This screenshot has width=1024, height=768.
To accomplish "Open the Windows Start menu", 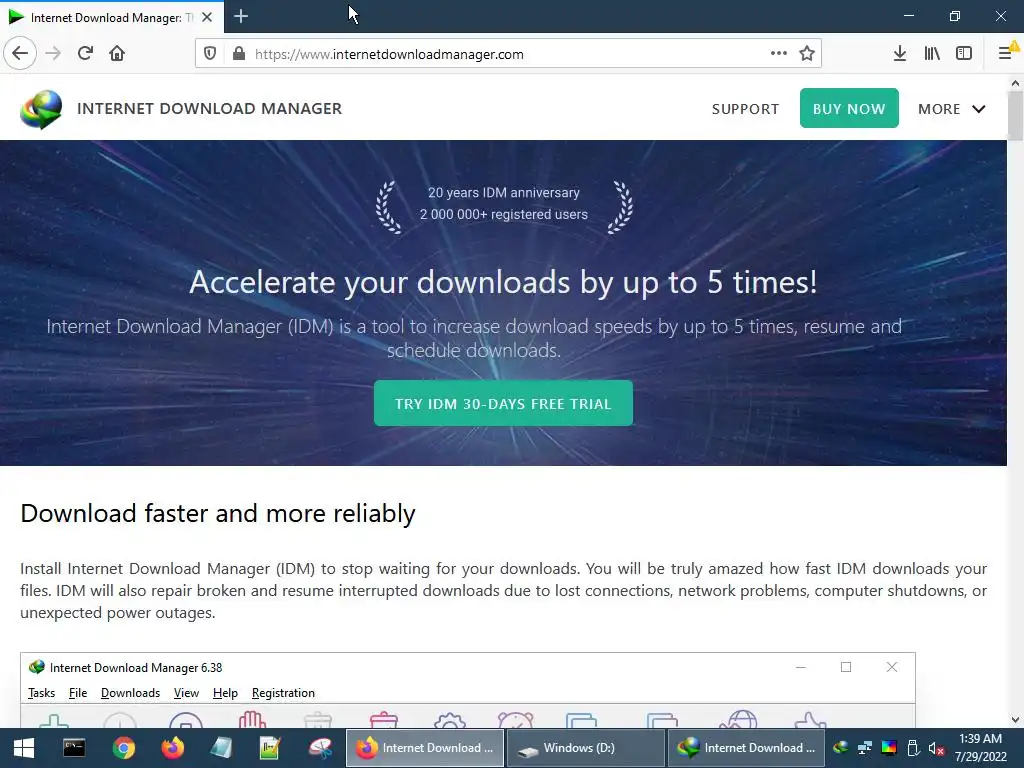I will click(24, 748).
